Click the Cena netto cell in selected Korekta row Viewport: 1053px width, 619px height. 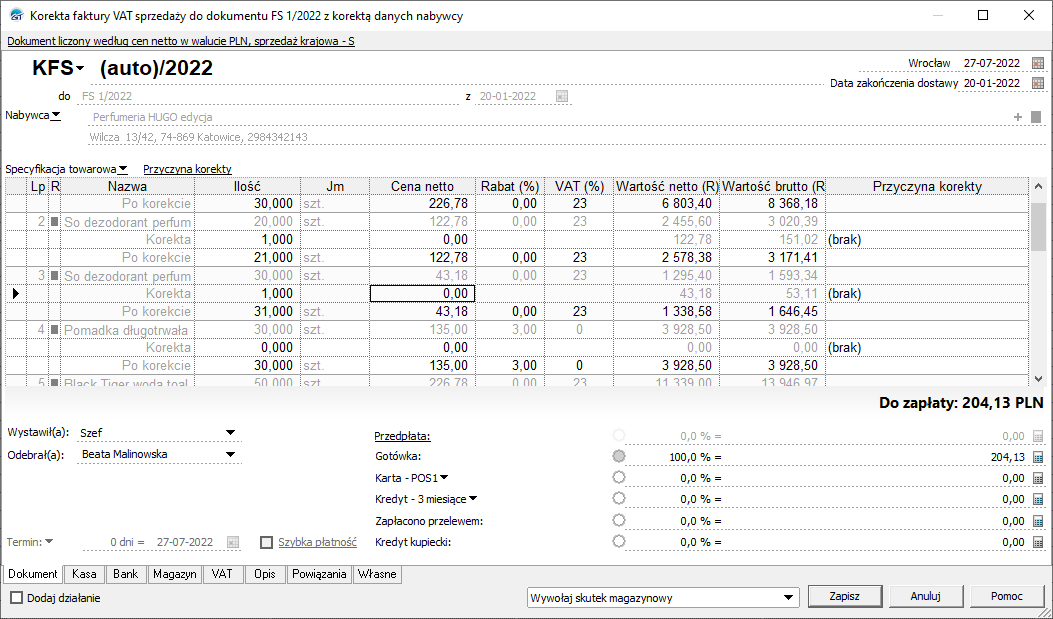pos(422,293)
